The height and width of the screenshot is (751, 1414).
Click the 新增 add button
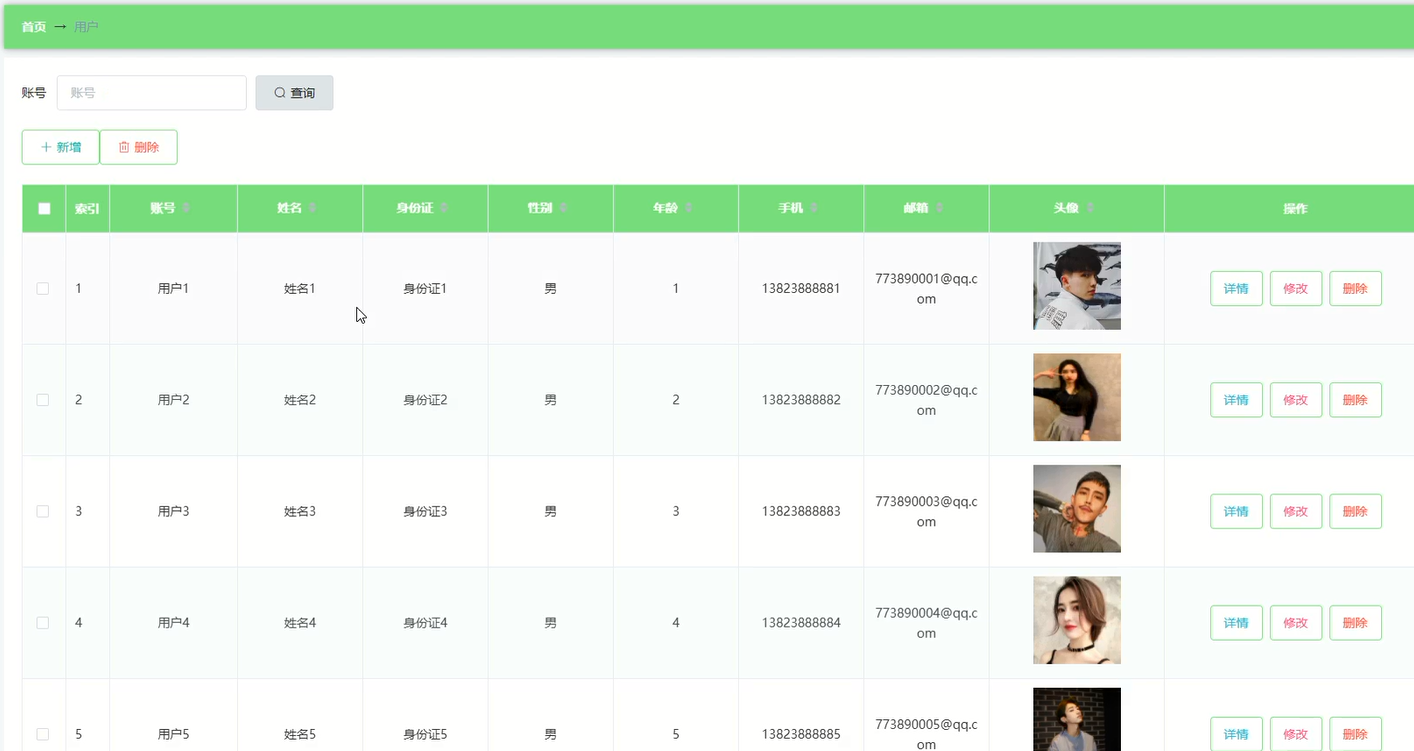coord(60,147)
